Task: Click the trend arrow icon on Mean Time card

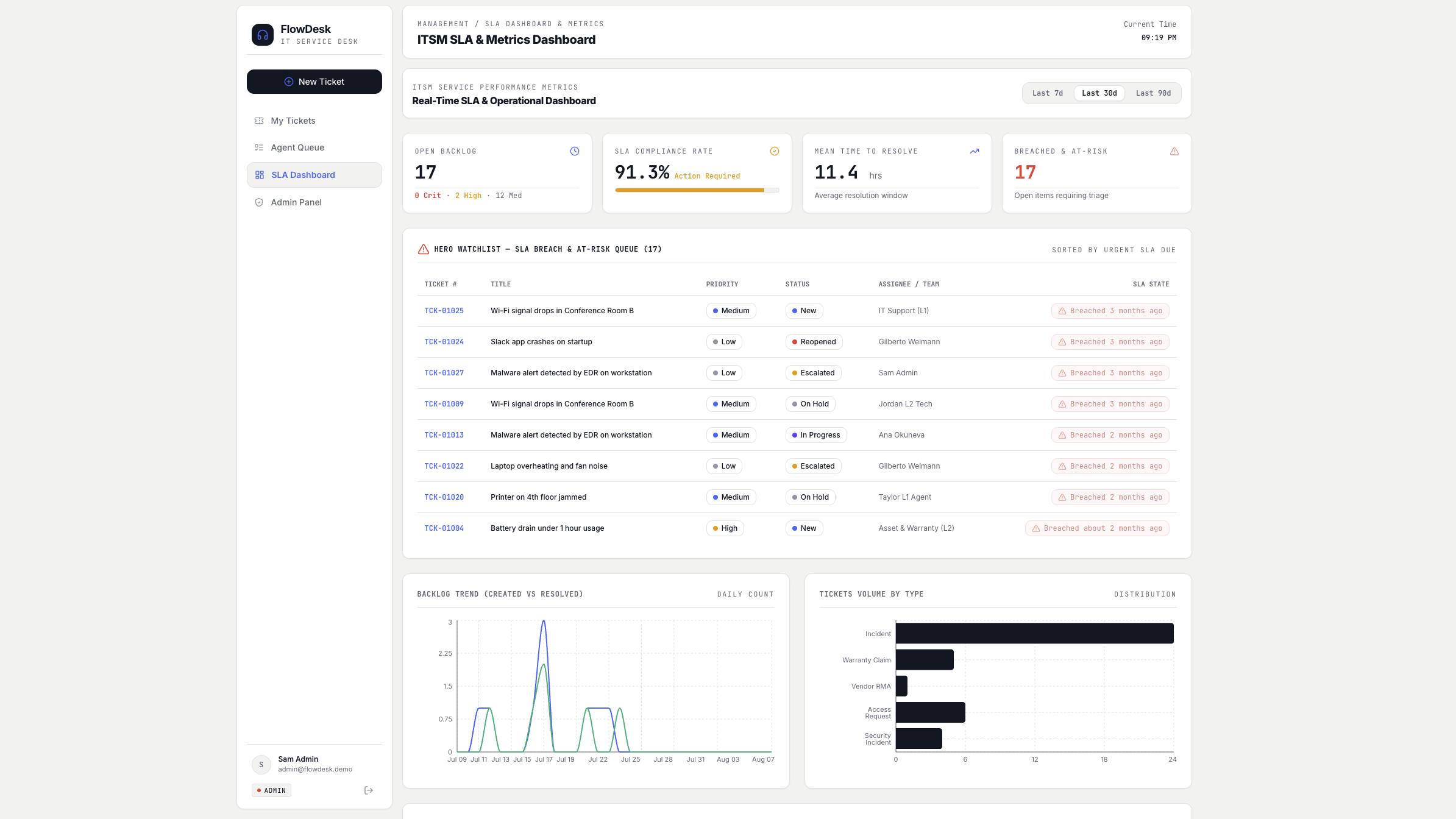Action: pyautogui.click(x=975, y=151)
